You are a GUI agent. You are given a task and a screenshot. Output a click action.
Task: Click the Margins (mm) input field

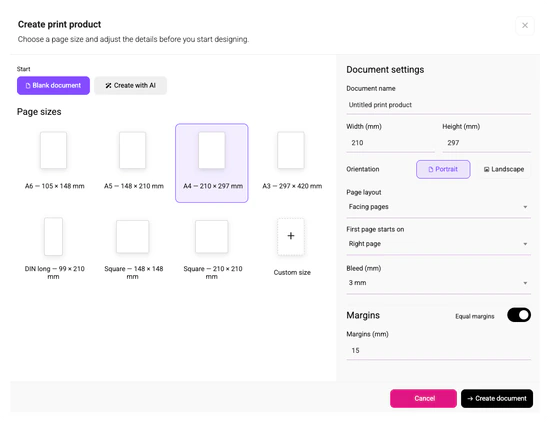[x=438, y=350]
